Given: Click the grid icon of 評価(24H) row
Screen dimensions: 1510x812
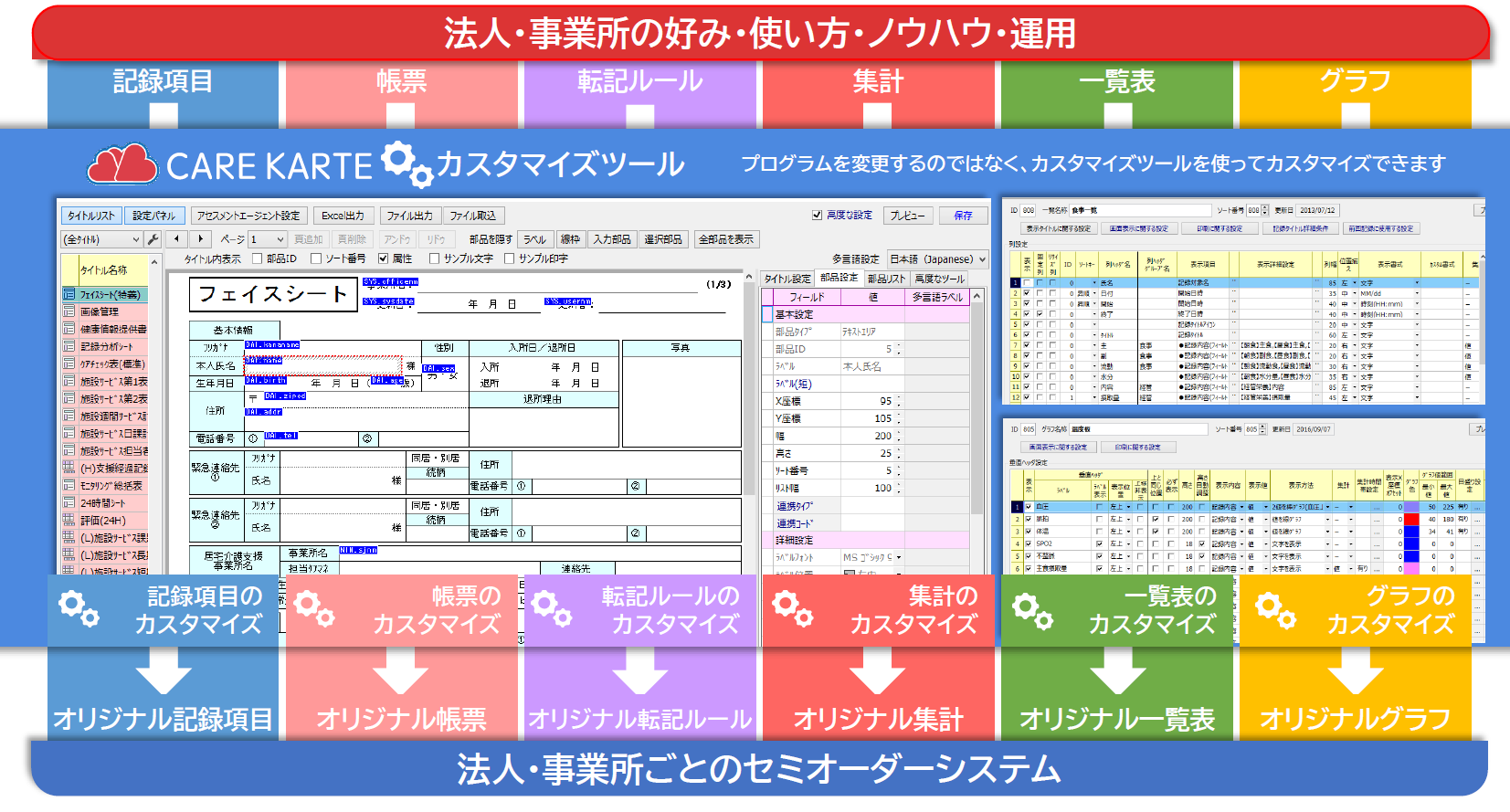Looking at the screenshot, I should [69, 520].
